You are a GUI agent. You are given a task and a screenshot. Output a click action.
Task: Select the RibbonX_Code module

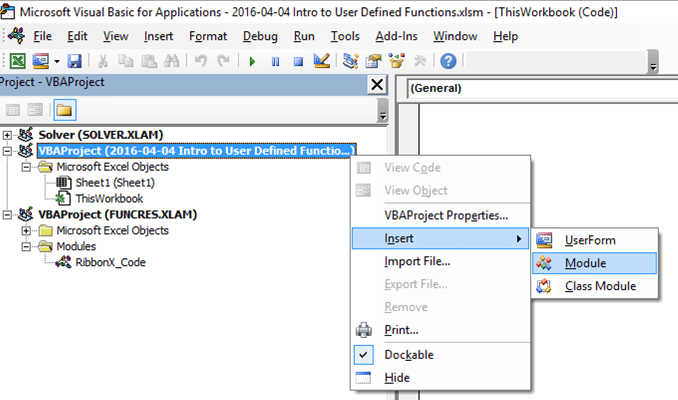click(x=110, y=262)
